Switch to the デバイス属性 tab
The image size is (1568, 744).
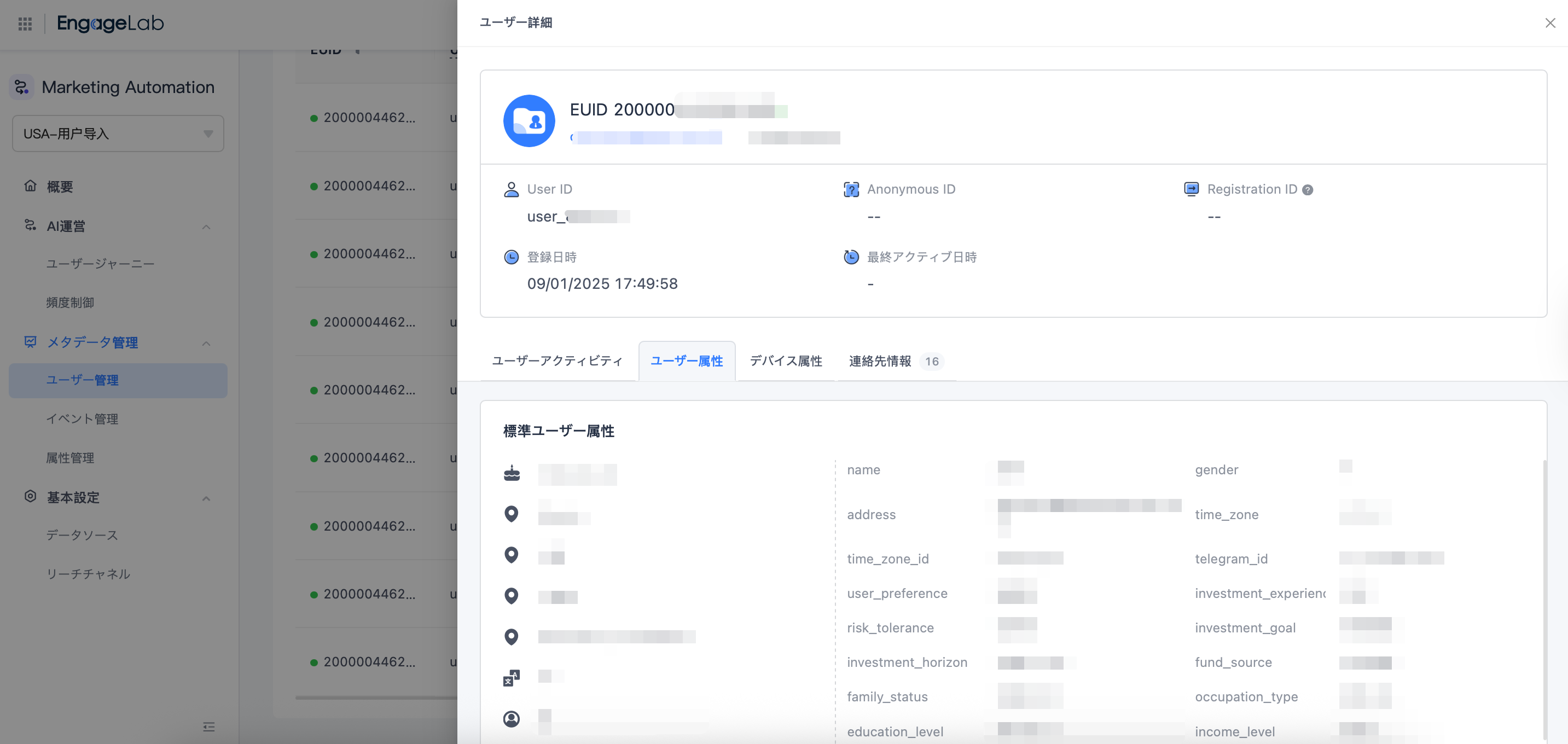coord(786,361)
